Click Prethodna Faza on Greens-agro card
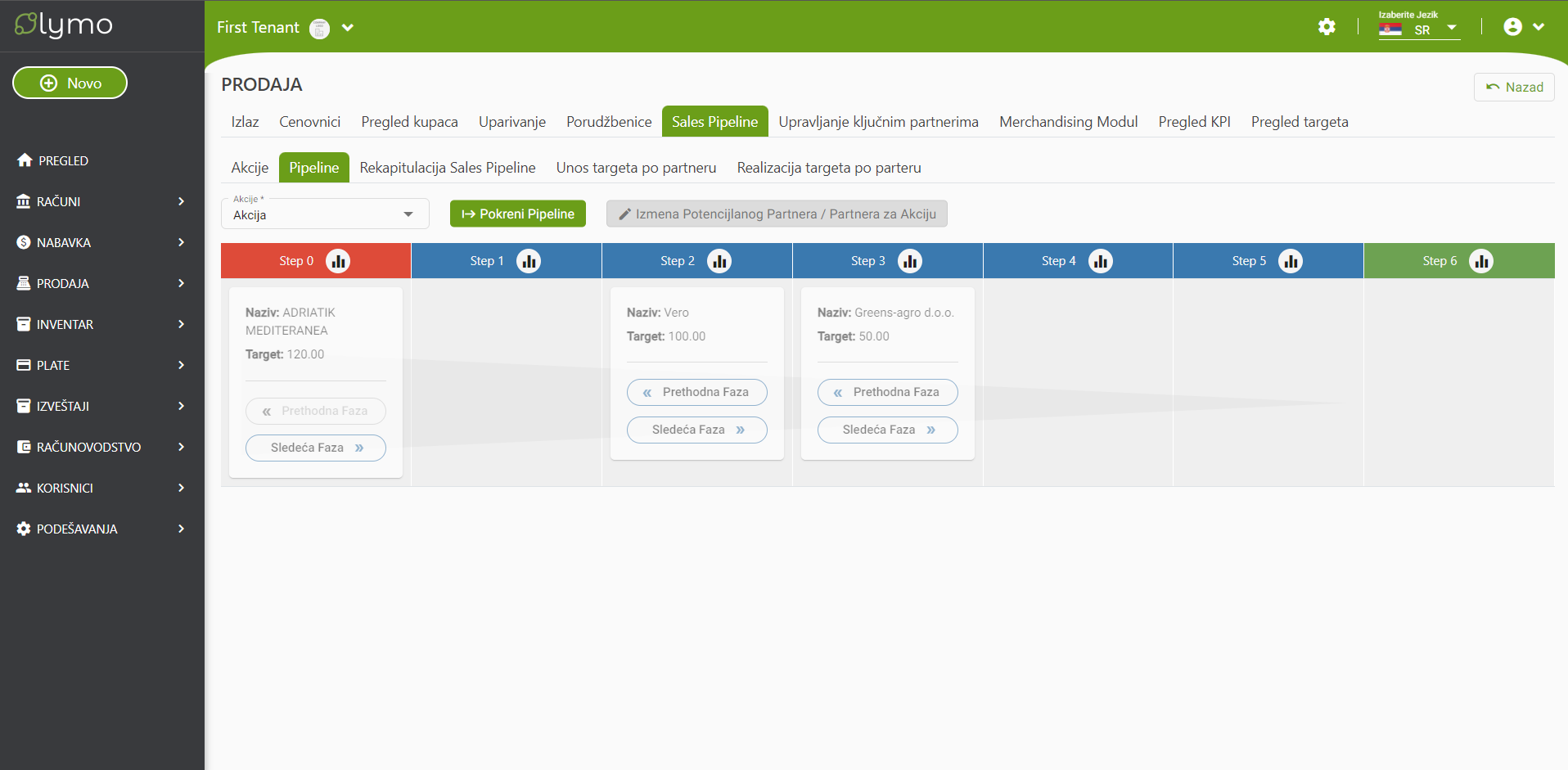Screen dimensions: 1568x770 (x=887, y=392)
